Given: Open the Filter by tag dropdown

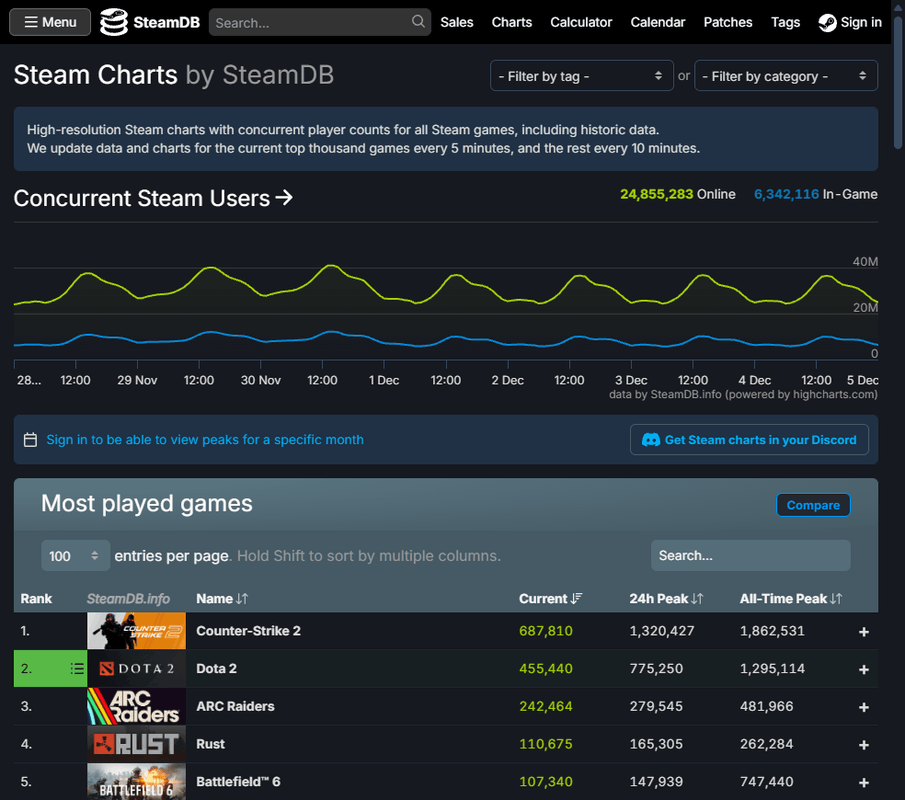Looking at the screenshot, I should tap(581, 76).
